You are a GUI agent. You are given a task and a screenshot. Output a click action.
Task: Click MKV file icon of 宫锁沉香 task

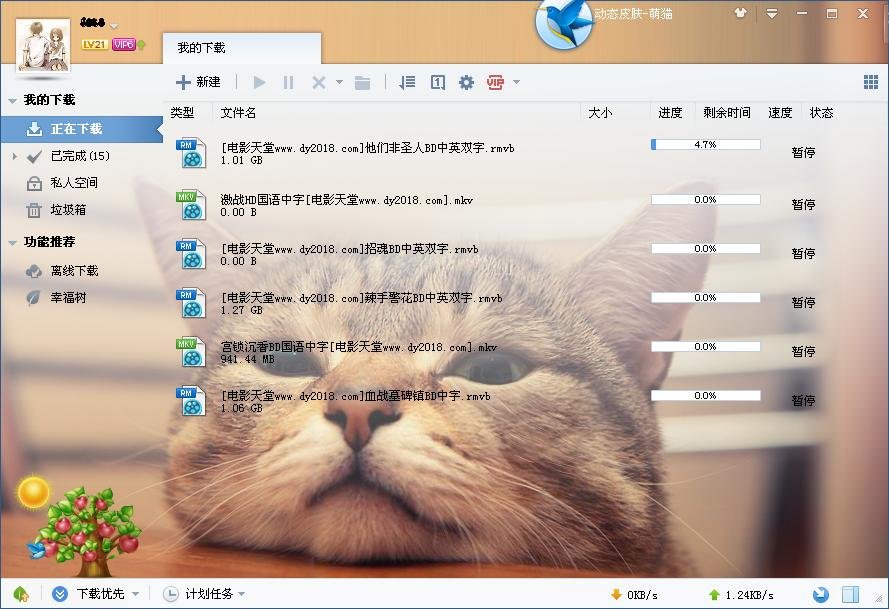(191, 352)
